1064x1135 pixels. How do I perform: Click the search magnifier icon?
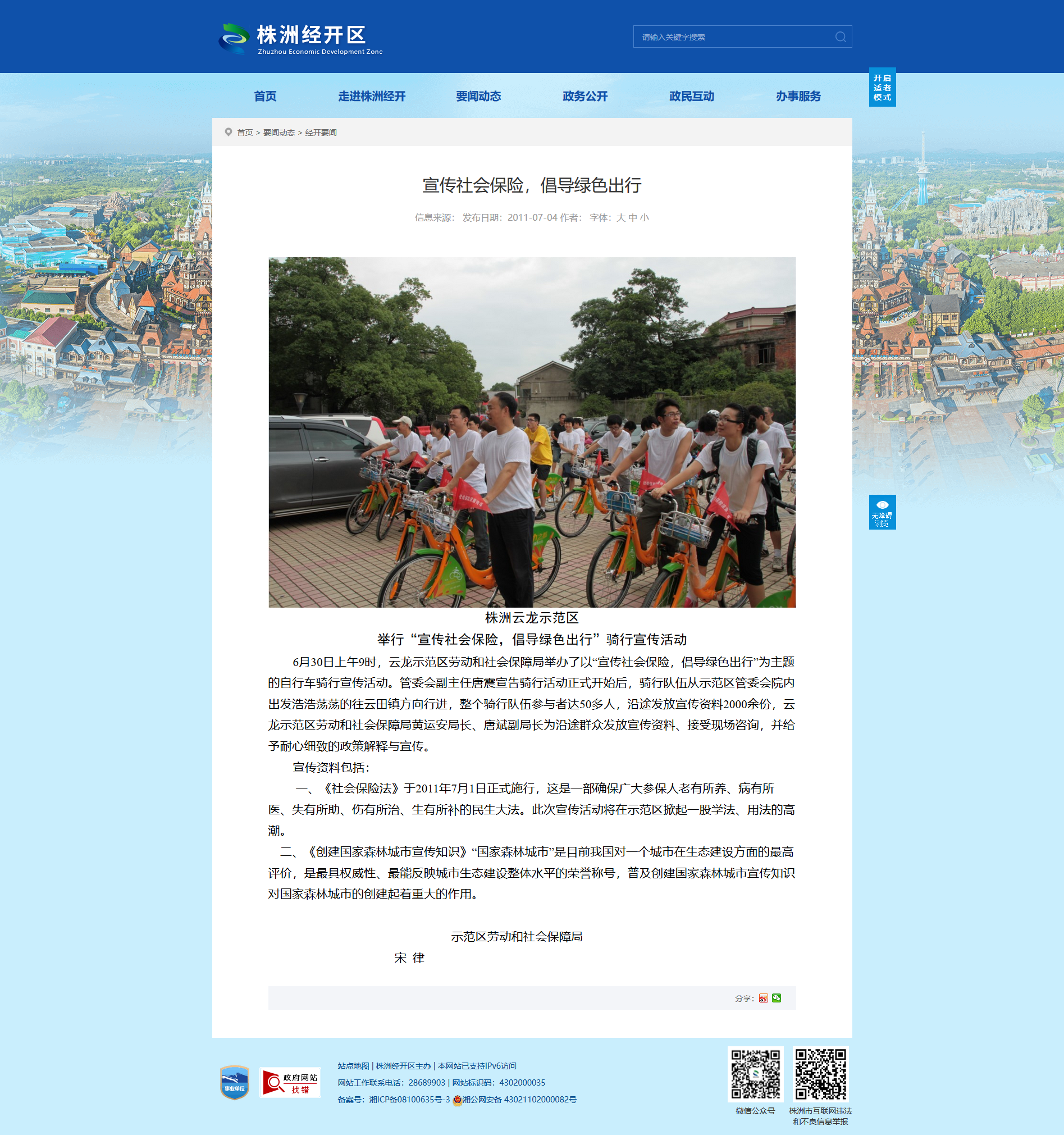coord(840,37)
